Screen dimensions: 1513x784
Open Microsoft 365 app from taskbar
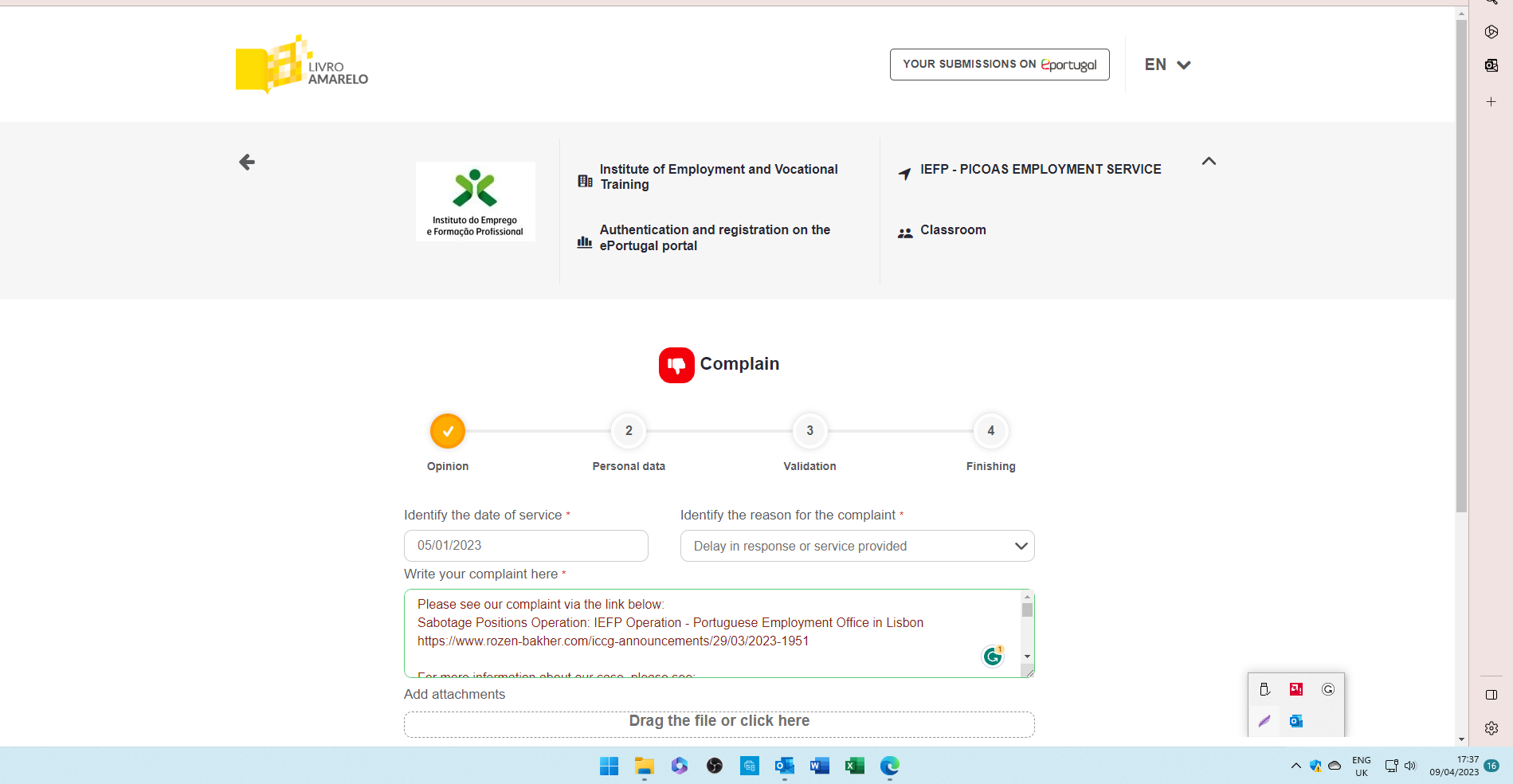680,766
